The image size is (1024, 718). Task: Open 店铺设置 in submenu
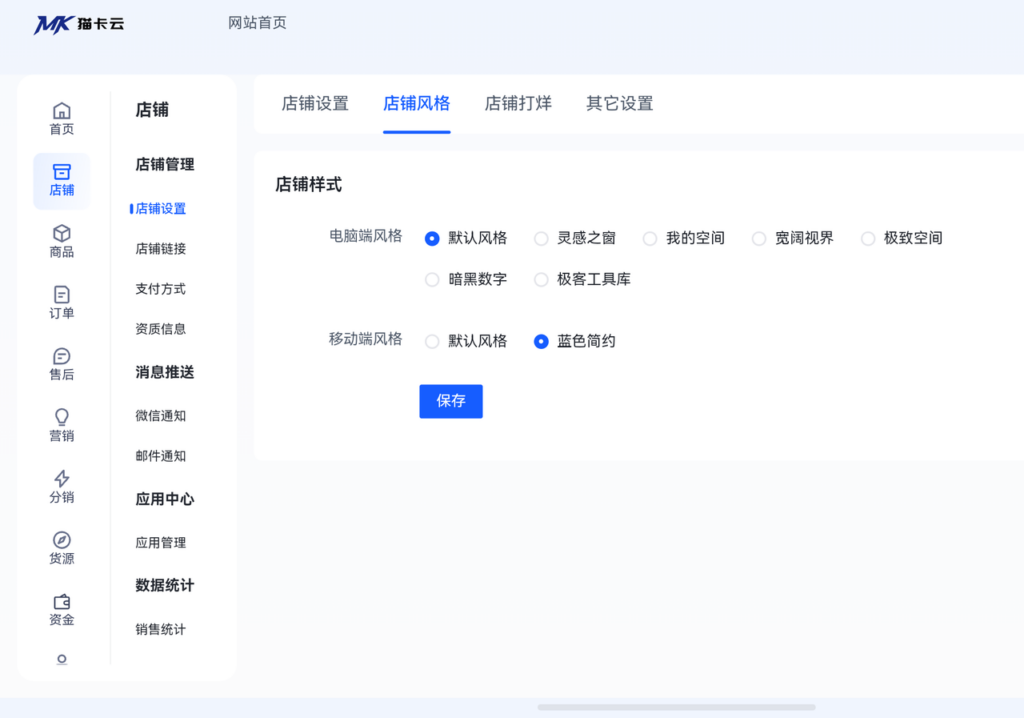pyautogui.click(x=161, y=208)
